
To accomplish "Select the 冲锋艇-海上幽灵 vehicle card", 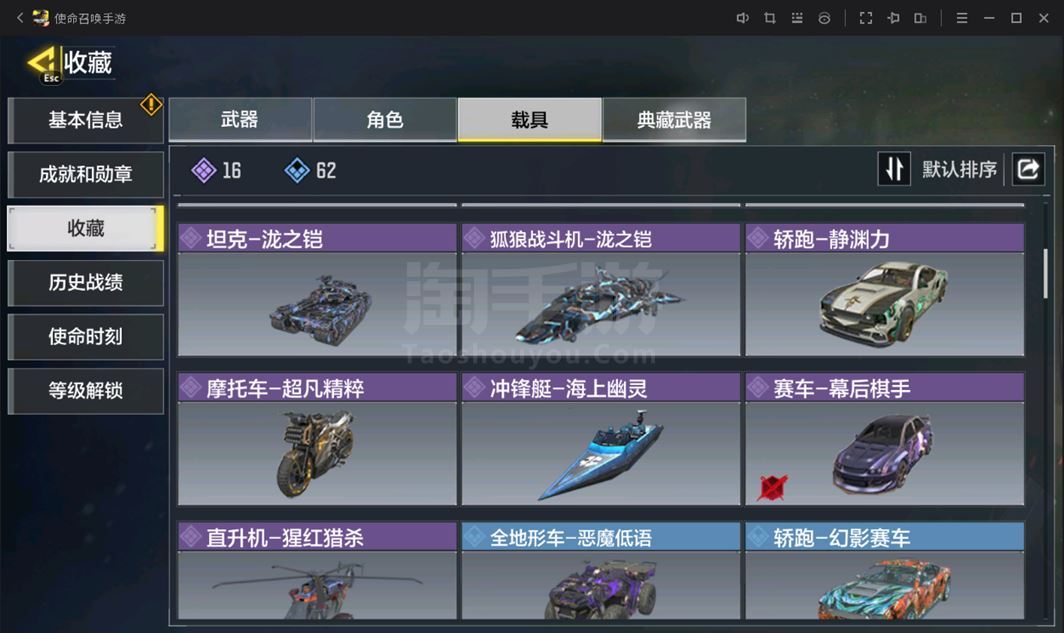I will click(x=601, y=439).
